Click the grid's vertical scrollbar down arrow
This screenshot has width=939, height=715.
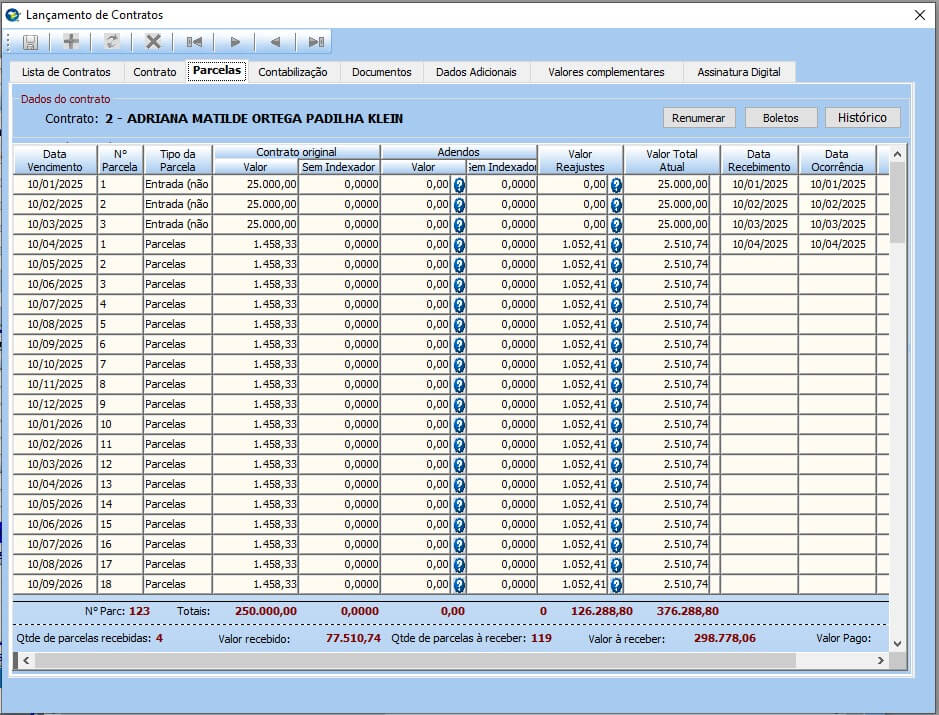click(x=896, y=643)
